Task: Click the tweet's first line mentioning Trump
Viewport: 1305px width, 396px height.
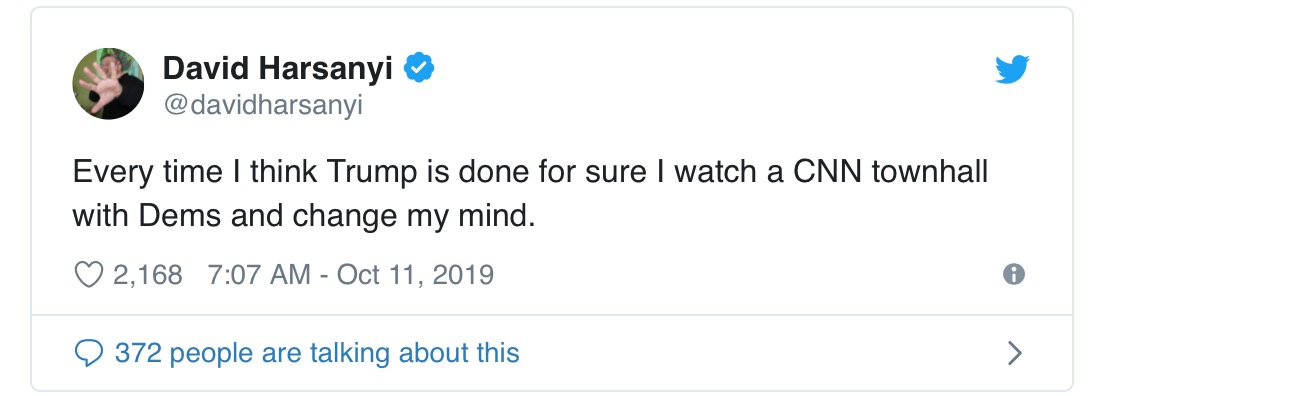Action: coord(530,173)
